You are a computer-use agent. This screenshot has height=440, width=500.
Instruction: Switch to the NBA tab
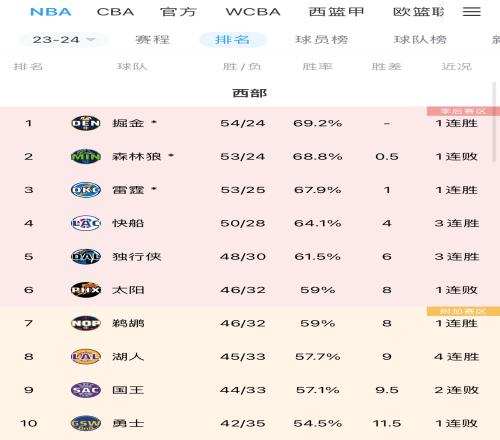pos(51,12)
